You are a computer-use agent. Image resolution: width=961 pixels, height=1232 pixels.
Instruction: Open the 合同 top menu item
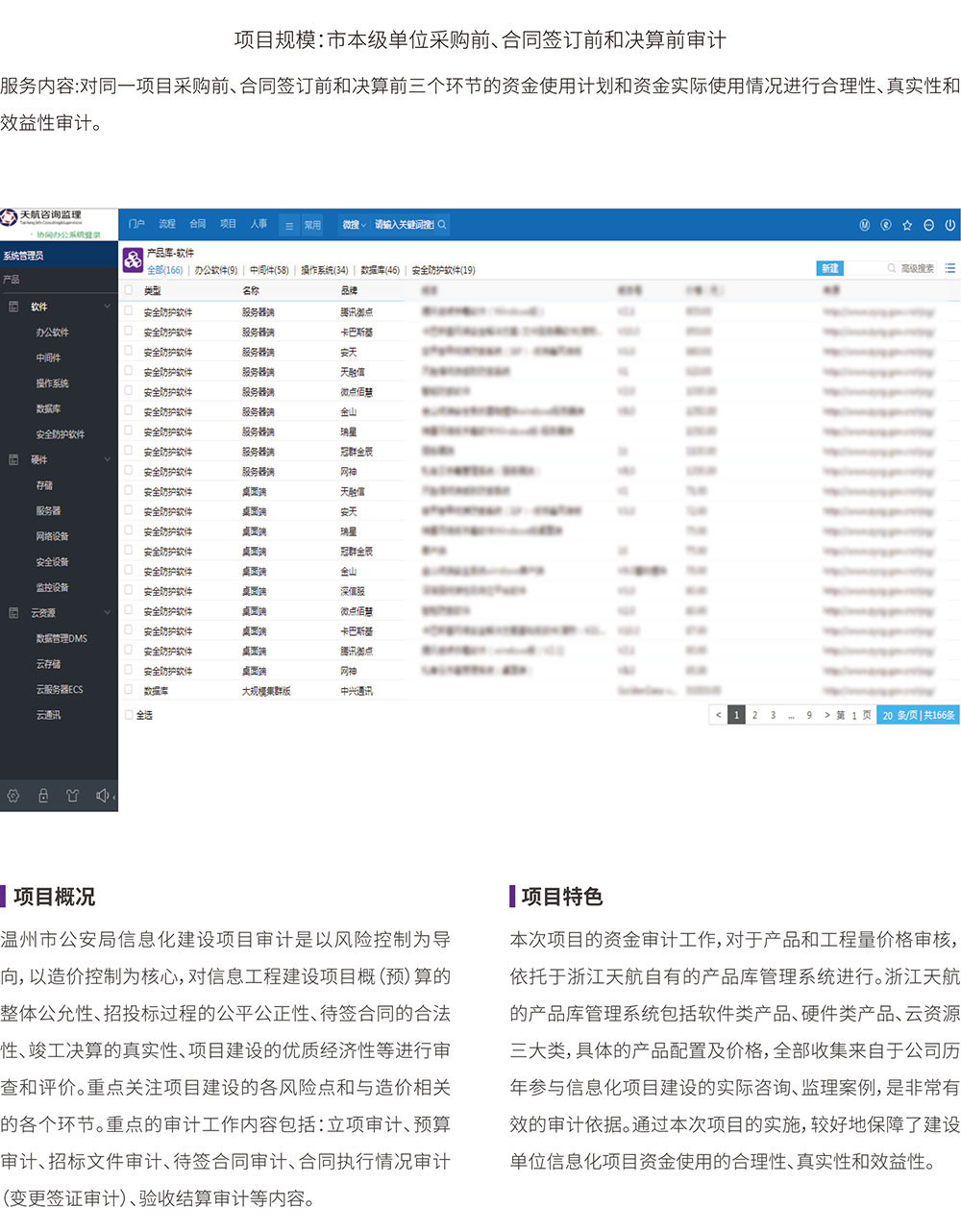click(198, 224)
